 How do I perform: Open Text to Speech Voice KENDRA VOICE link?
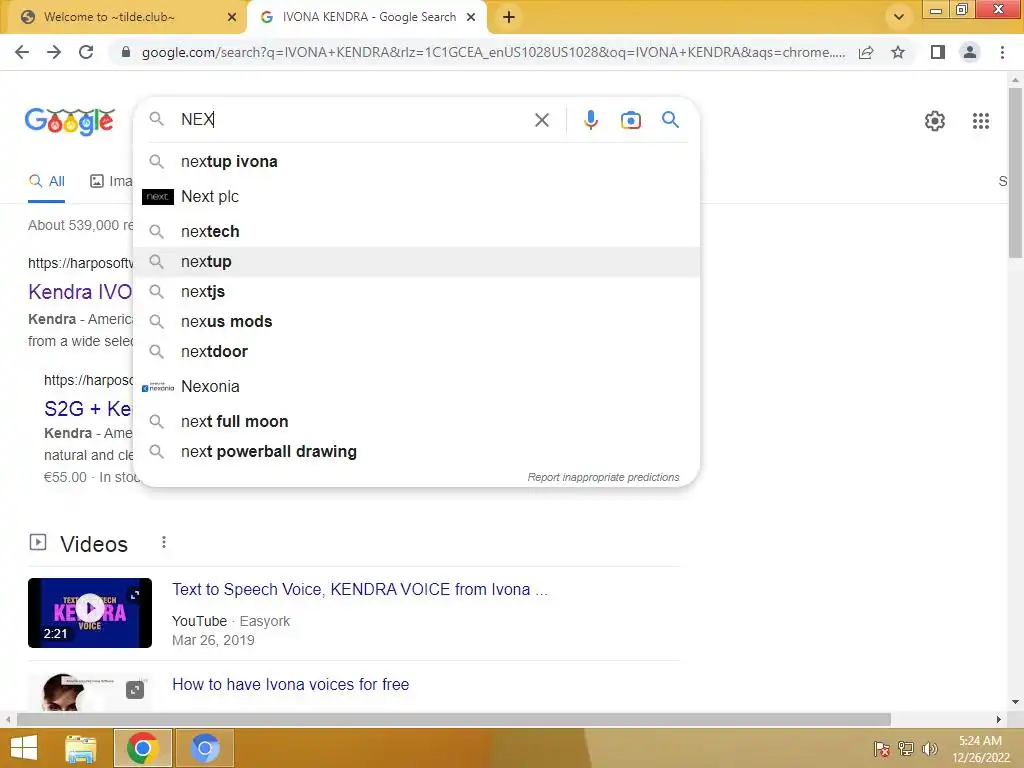360,590
